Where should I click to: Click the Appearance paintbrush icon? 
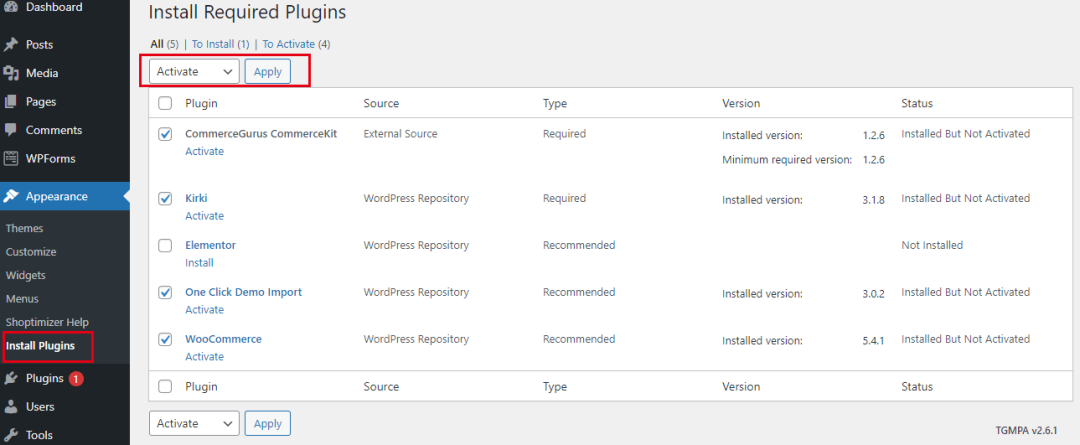tap(12, 196)
